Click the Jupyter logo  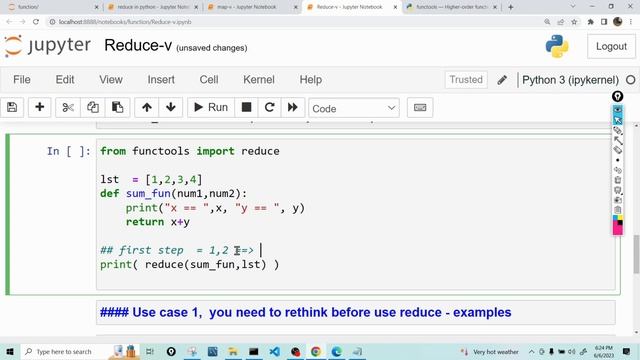point(47,46)
